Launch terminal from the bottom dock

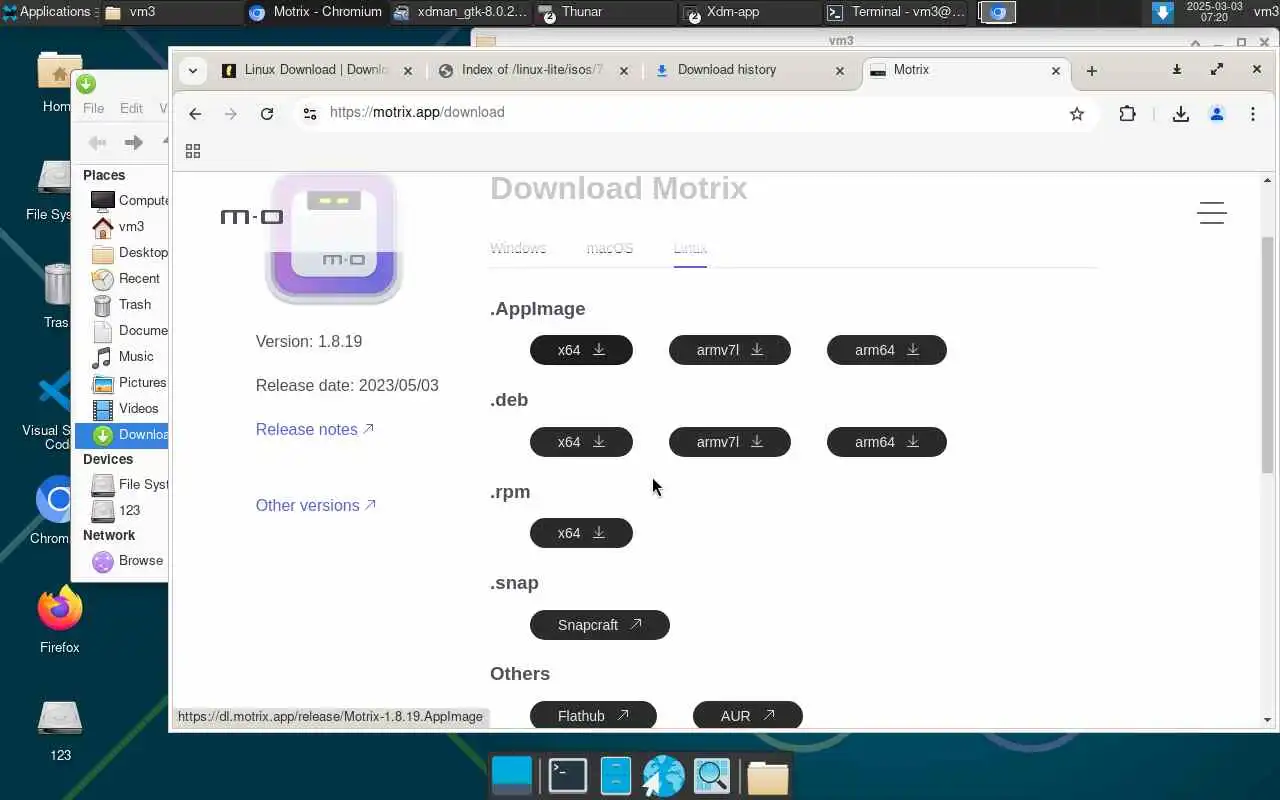(x=567, y=776)
